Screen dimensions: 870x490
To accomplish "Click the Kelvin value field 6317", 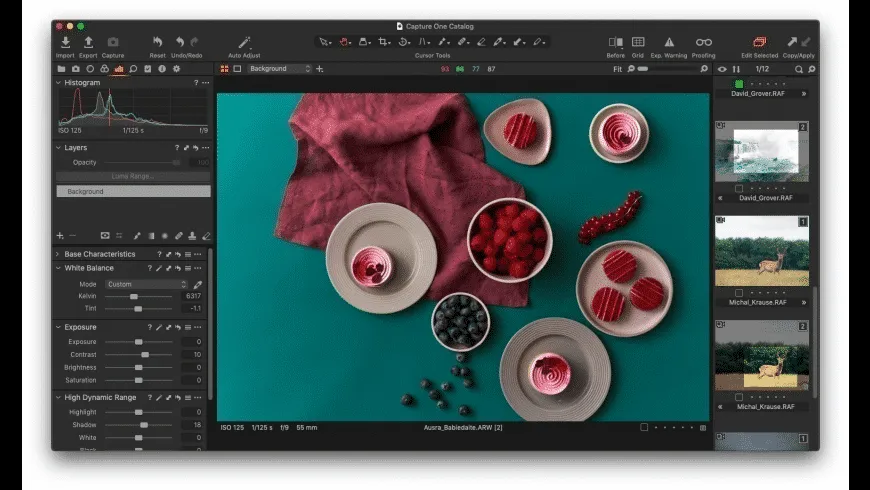I will [x=193, y=296].
